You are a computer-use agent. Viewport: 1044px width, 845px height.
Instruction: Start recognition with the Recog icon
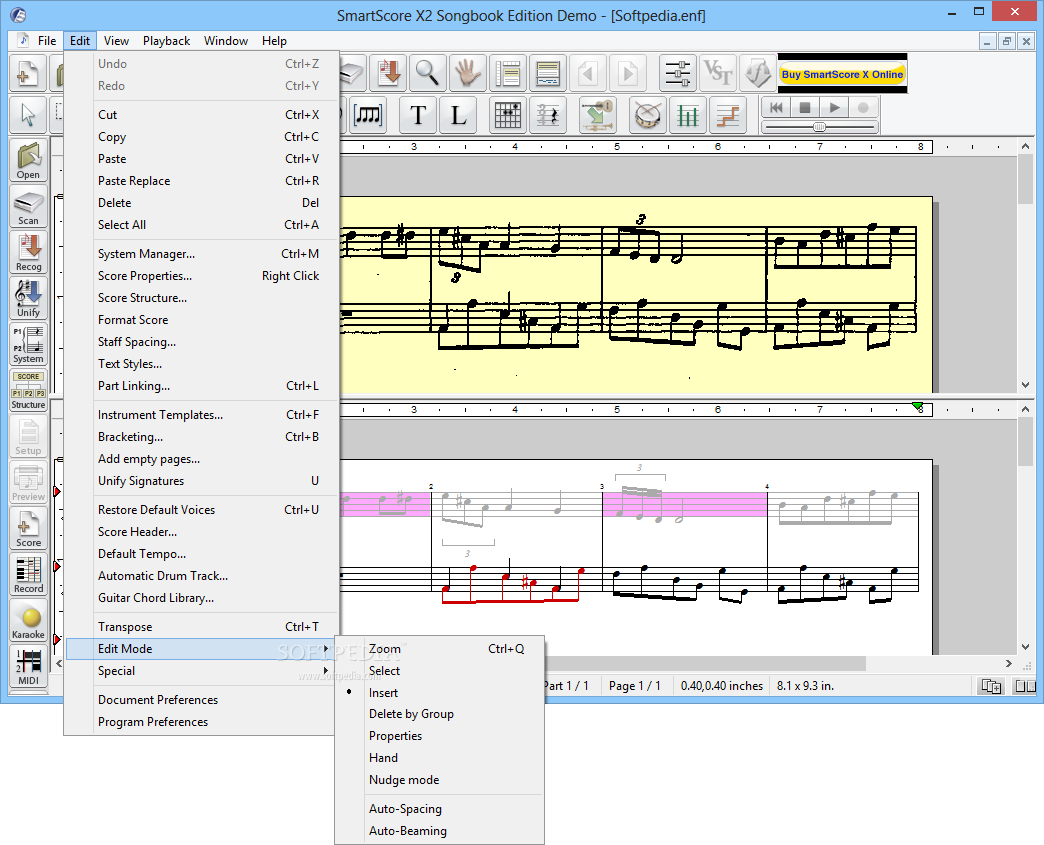[x=29, y=252]
